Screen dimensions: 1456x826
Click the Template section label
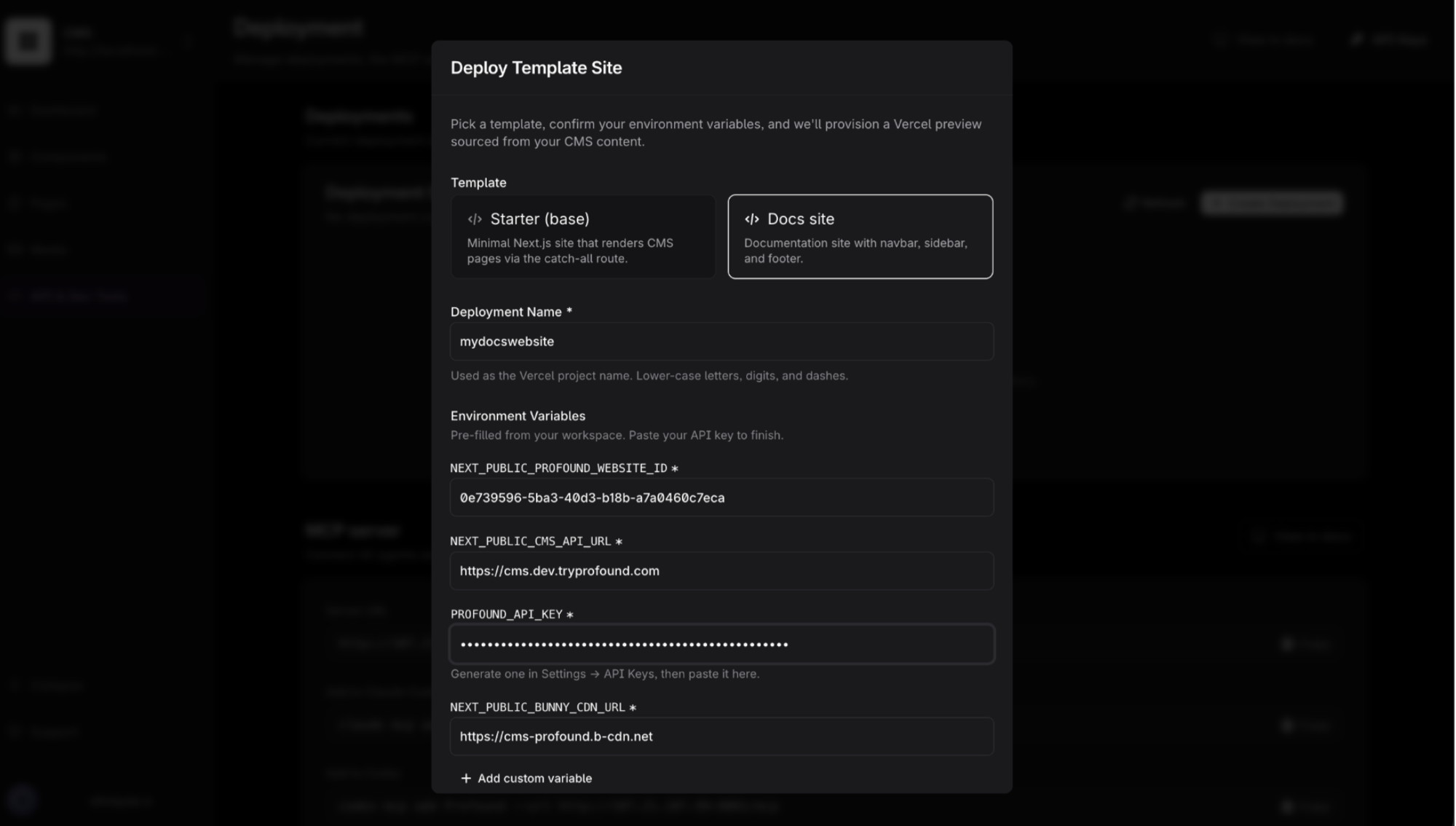[478, 183]
